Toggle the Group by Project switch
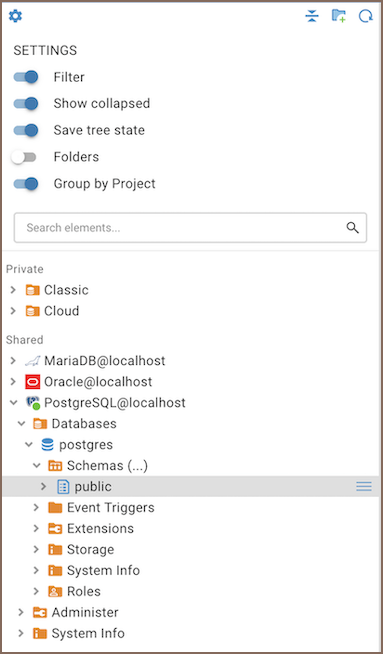The height and width of the screenshot is (654, 383). [26, 184]
